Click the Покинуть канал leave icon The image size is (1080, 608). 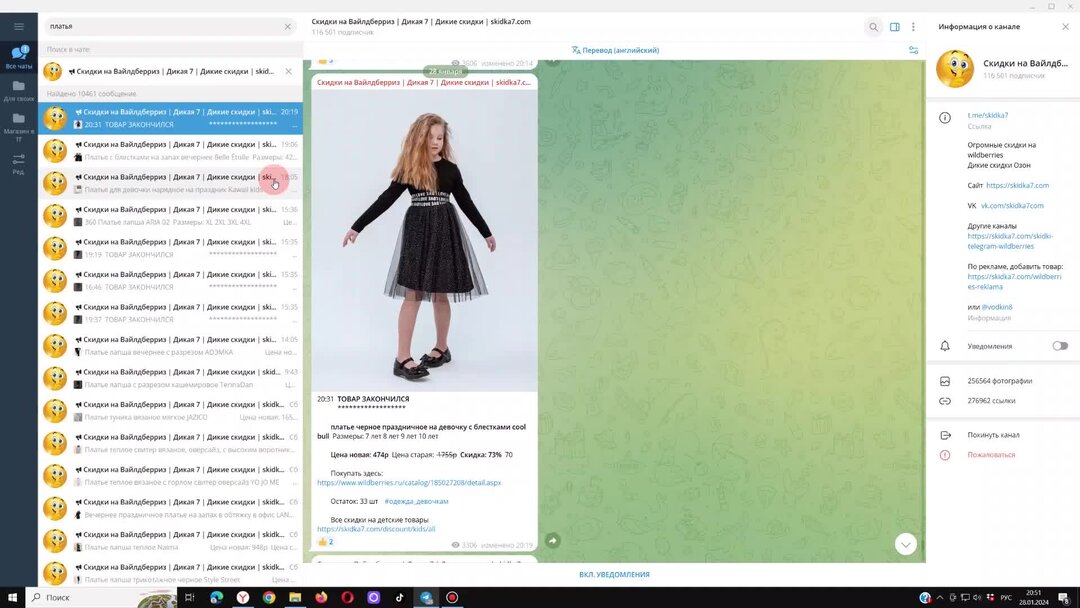(945, 434)
